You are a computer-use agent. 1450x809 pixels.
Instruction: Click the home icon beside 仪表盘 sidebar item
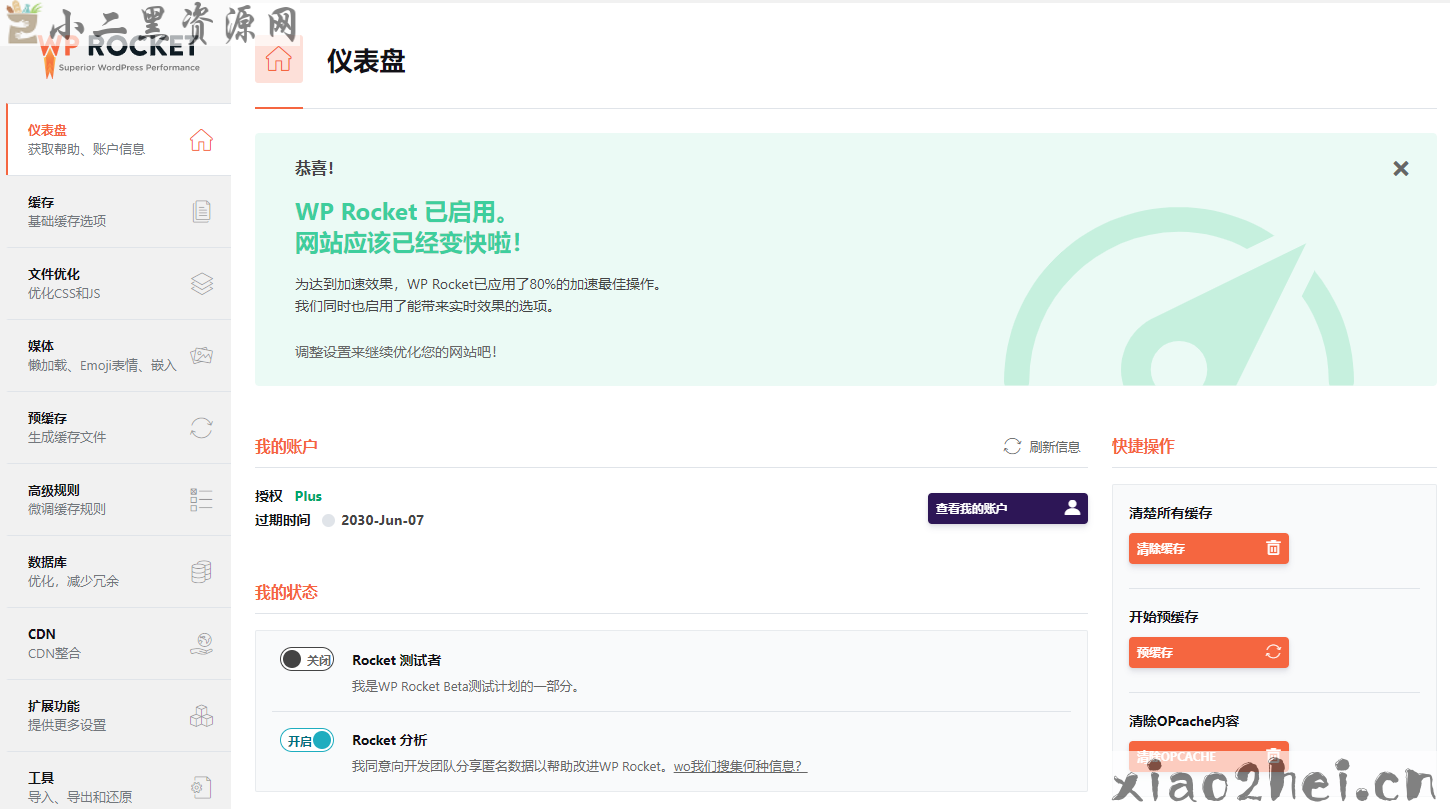(201, 140)
